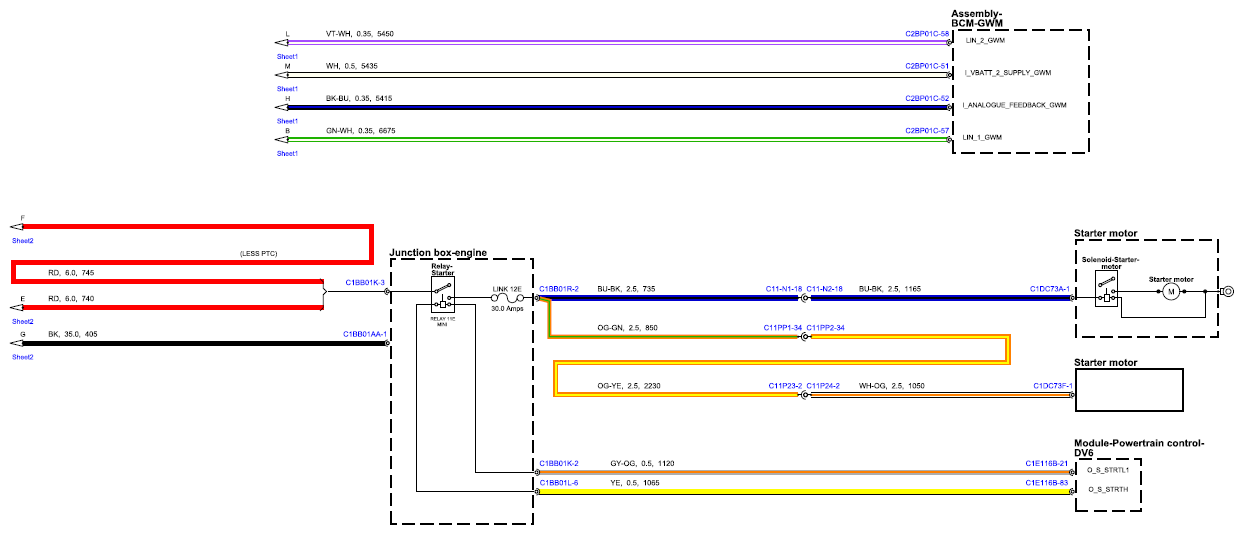Screen dimensions: 1243x534
Task: Click wire label BK, 35.0, 405
Action: click(73, 334)
